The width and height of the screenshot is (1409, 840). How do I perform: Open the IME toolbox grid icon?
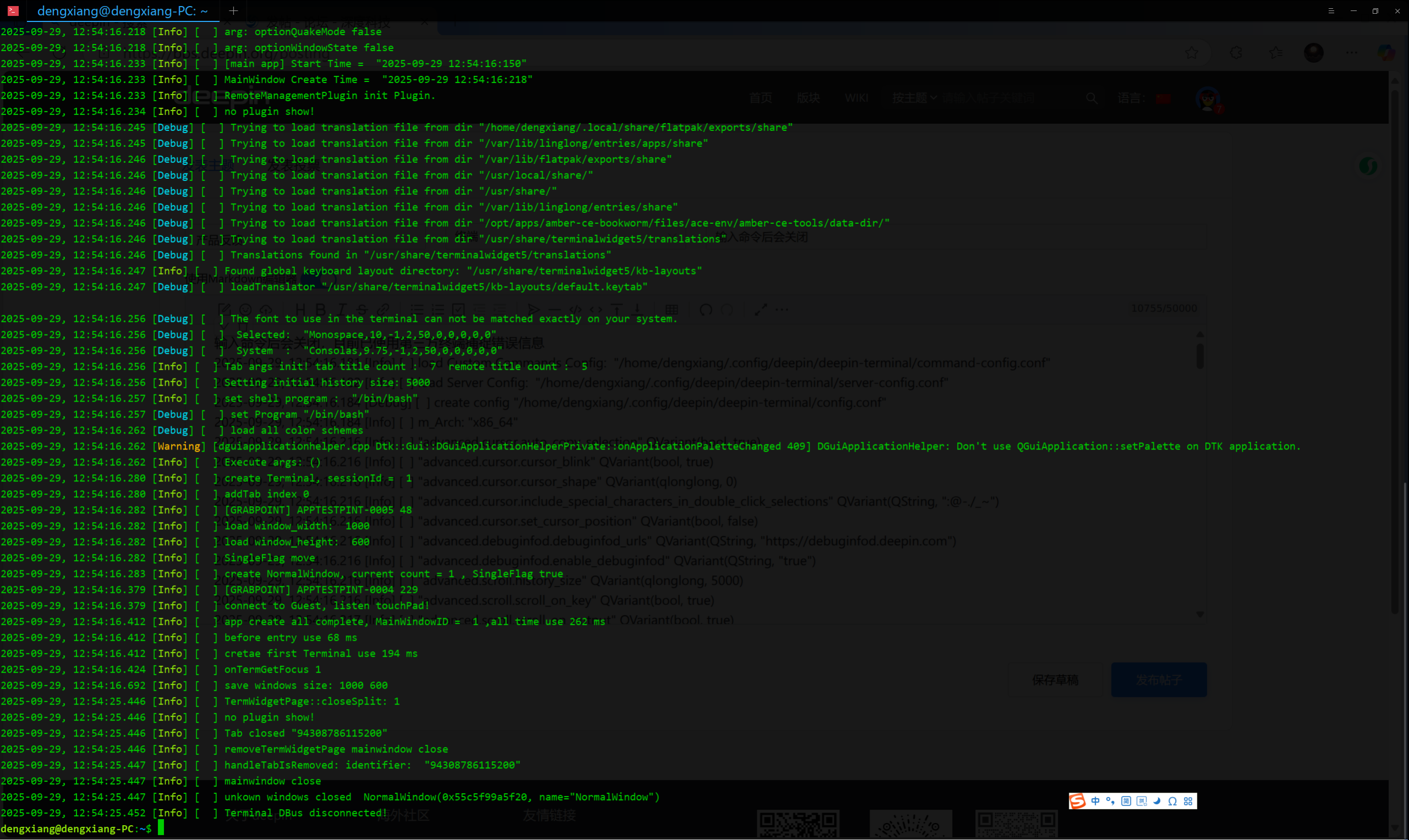(x=1188, y=801)
